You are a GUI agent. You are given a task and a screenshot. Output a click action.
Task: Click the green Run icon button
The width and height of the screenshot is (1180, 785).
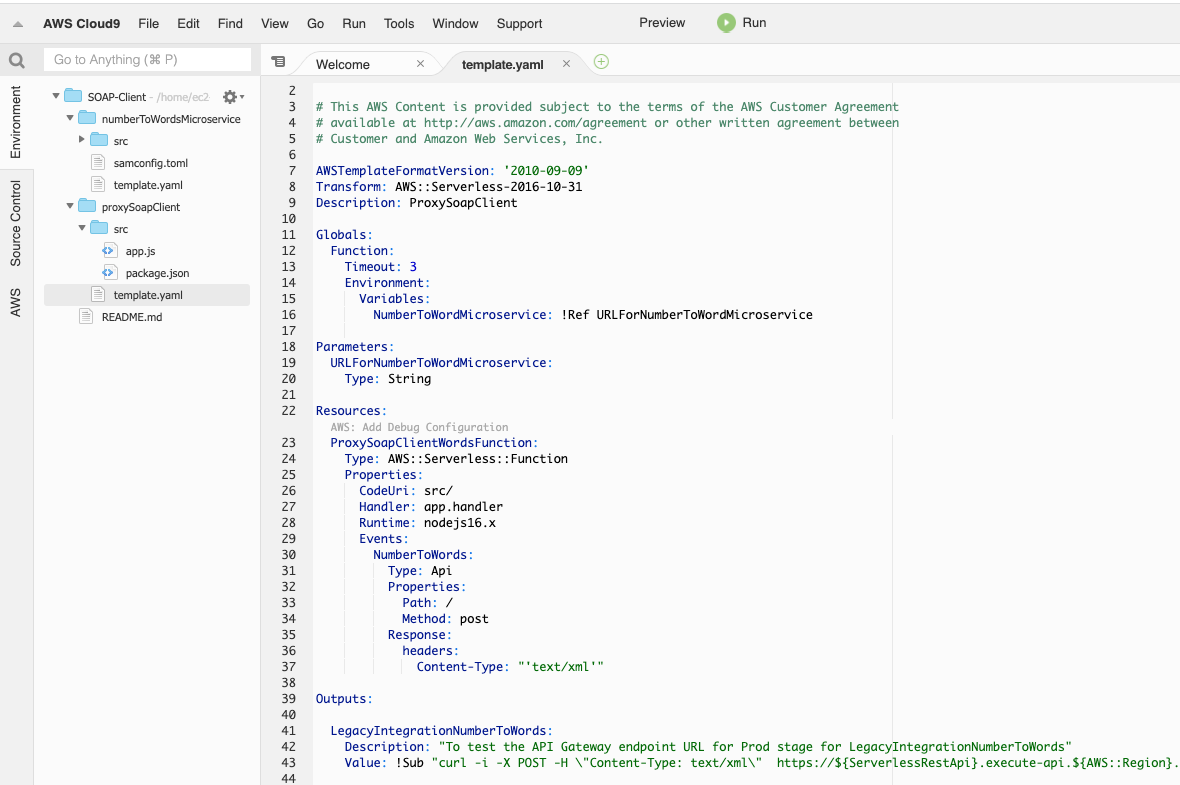click(726, 23)
